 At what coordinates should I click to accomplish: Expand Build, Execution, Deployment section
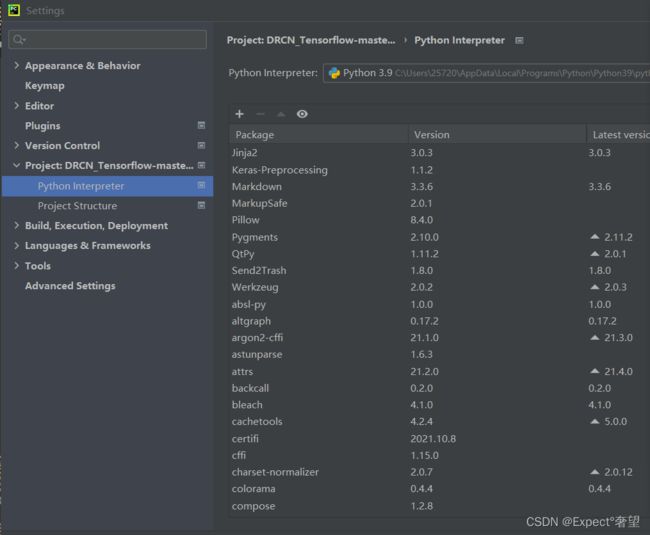[16, 225]
